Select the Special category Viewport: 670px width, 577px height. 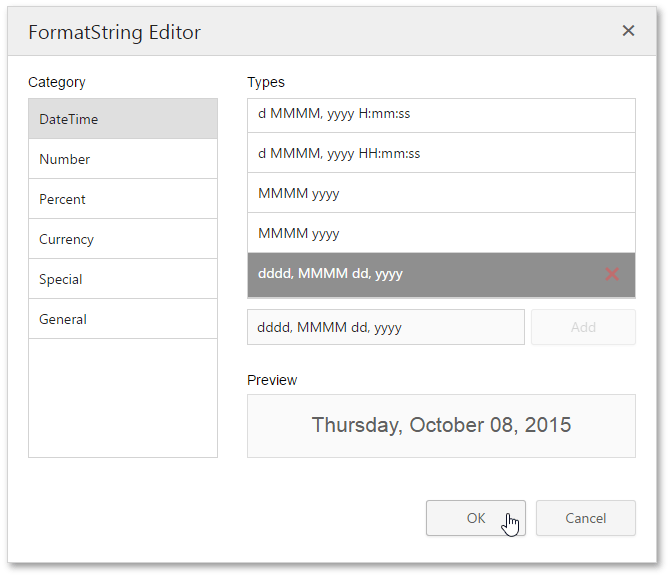tap(123, 279)
